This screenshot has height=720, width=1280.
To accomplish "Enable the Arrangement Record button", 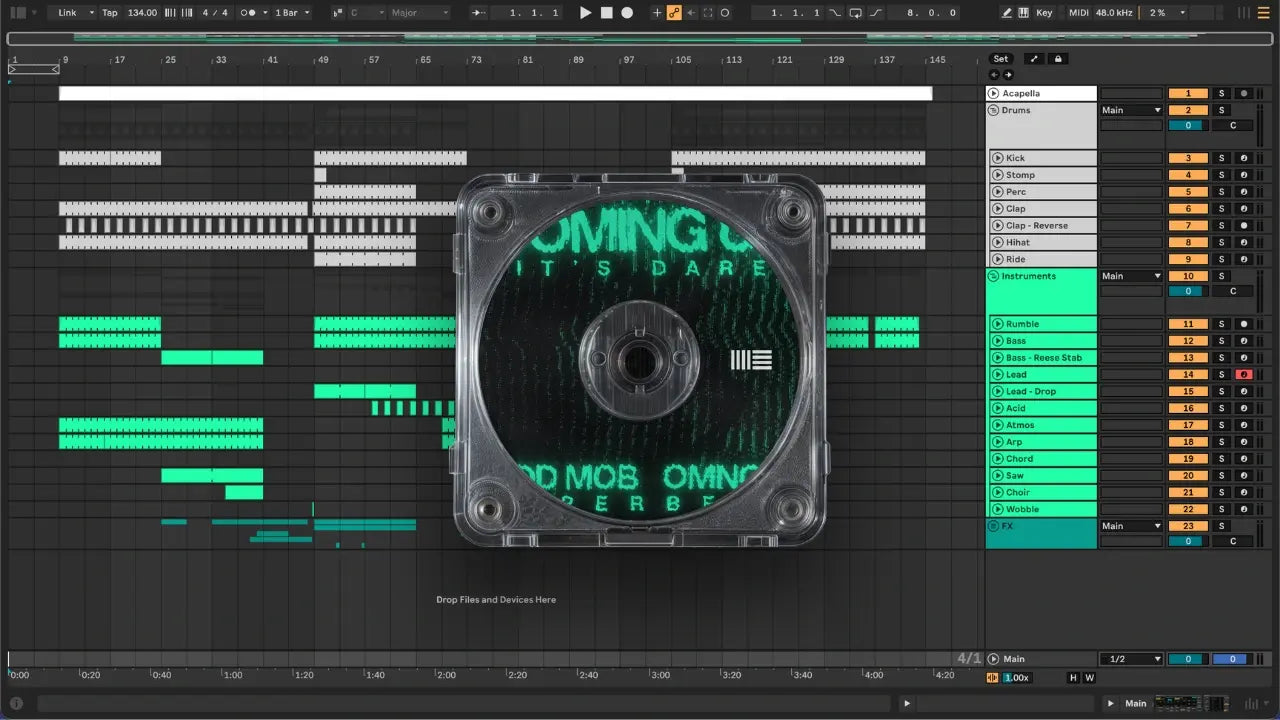I will point(627,13).
